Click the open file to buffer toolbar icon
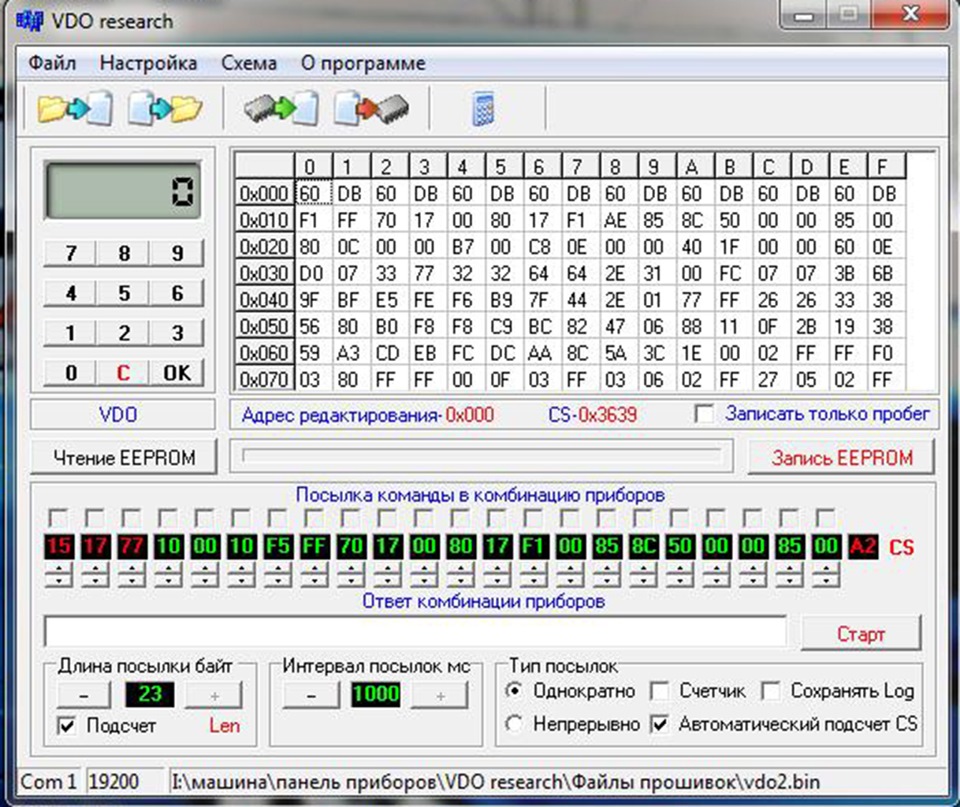 tap(75, 108)
